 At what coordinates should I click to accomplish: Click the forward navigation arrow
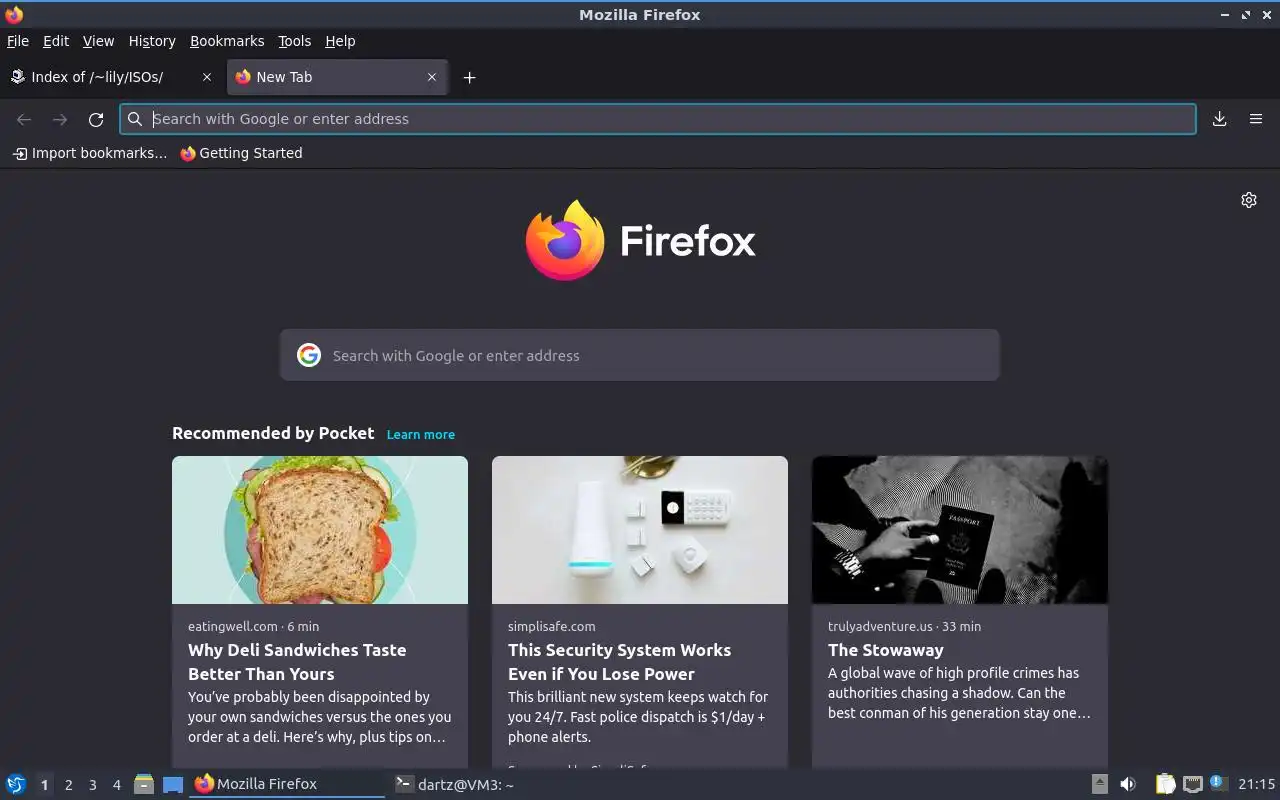60,119
